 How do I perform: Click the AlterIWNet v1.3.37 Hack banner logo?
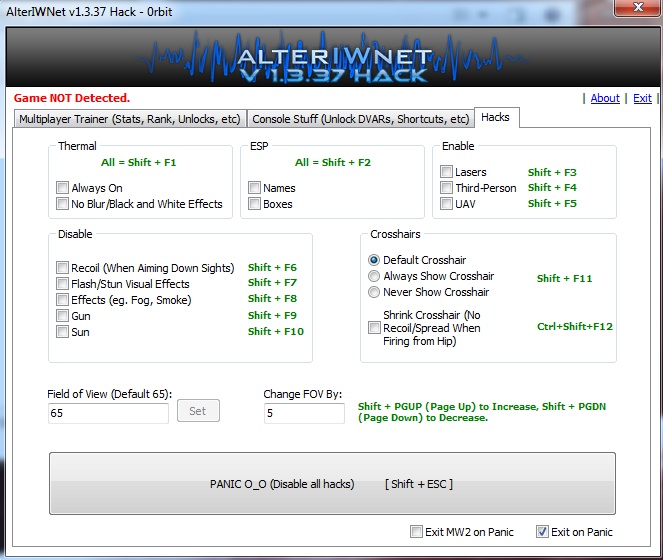[333, 58]
